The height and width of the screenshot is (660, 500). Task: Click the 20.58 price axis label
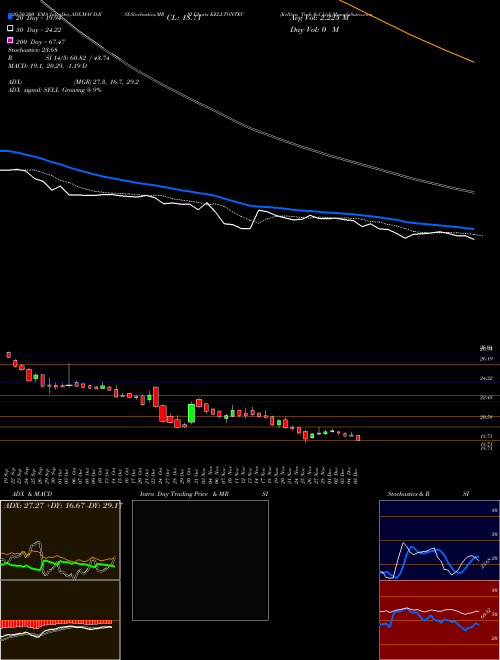(x=486, y=417)
